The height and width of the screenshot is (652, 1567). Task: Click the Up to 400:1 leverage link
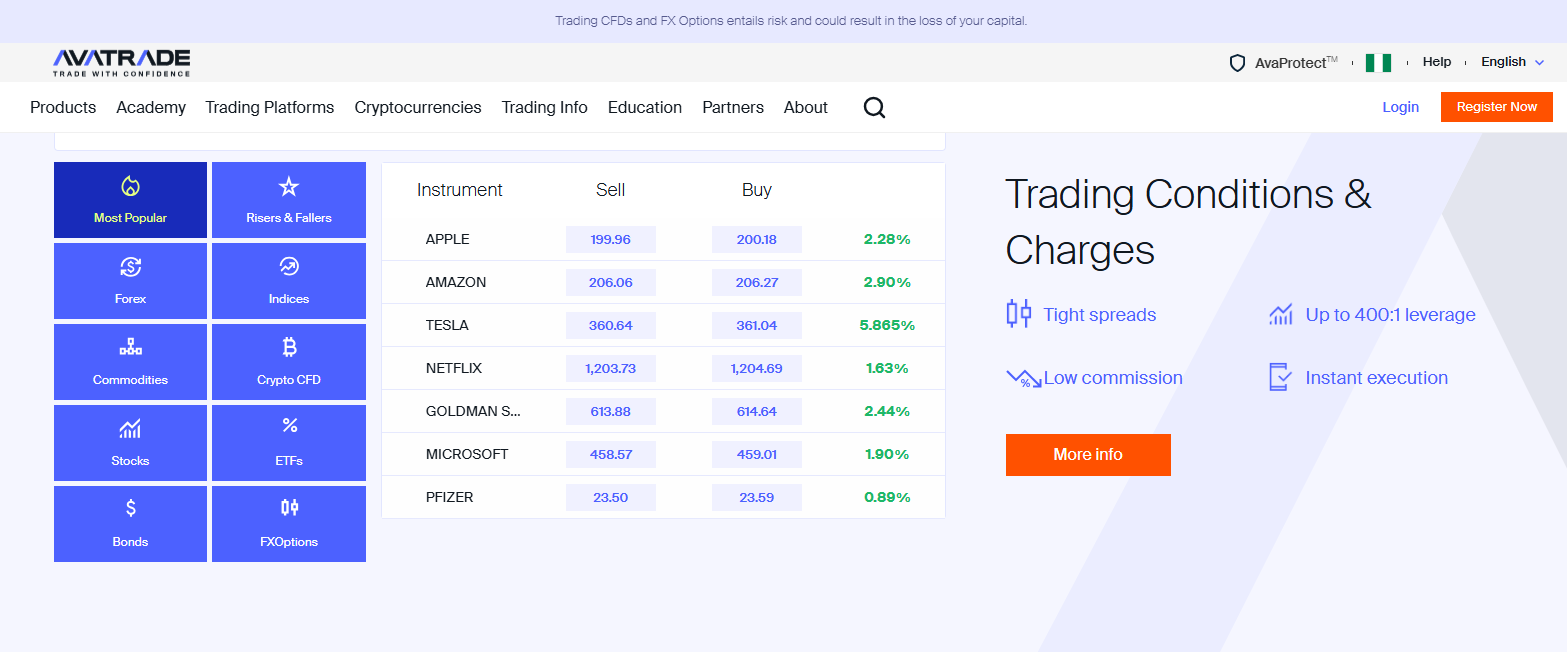click(x=1391, y=315)
